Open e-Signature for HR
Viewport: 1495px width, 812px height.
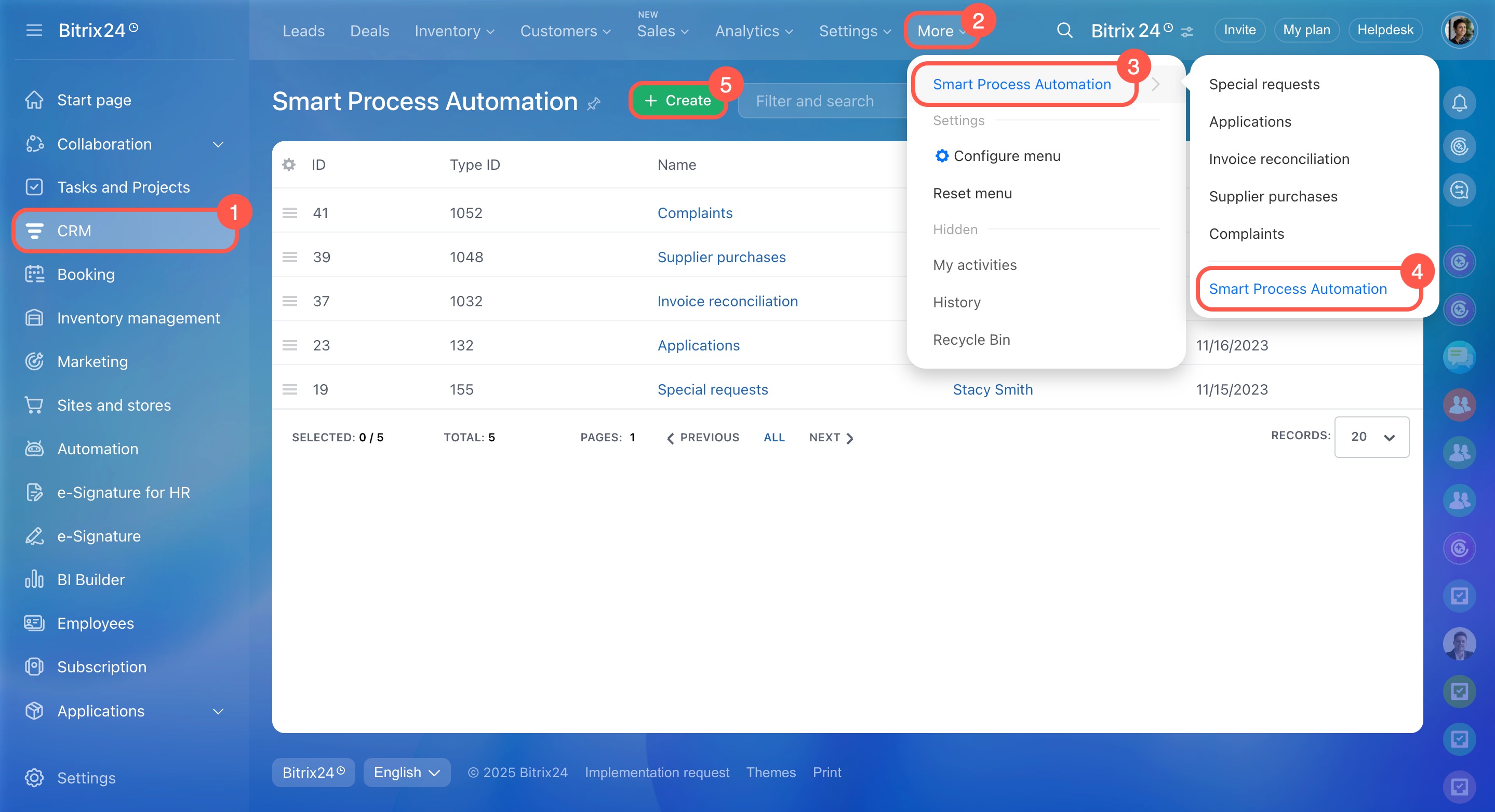click(x=125, y=492)
